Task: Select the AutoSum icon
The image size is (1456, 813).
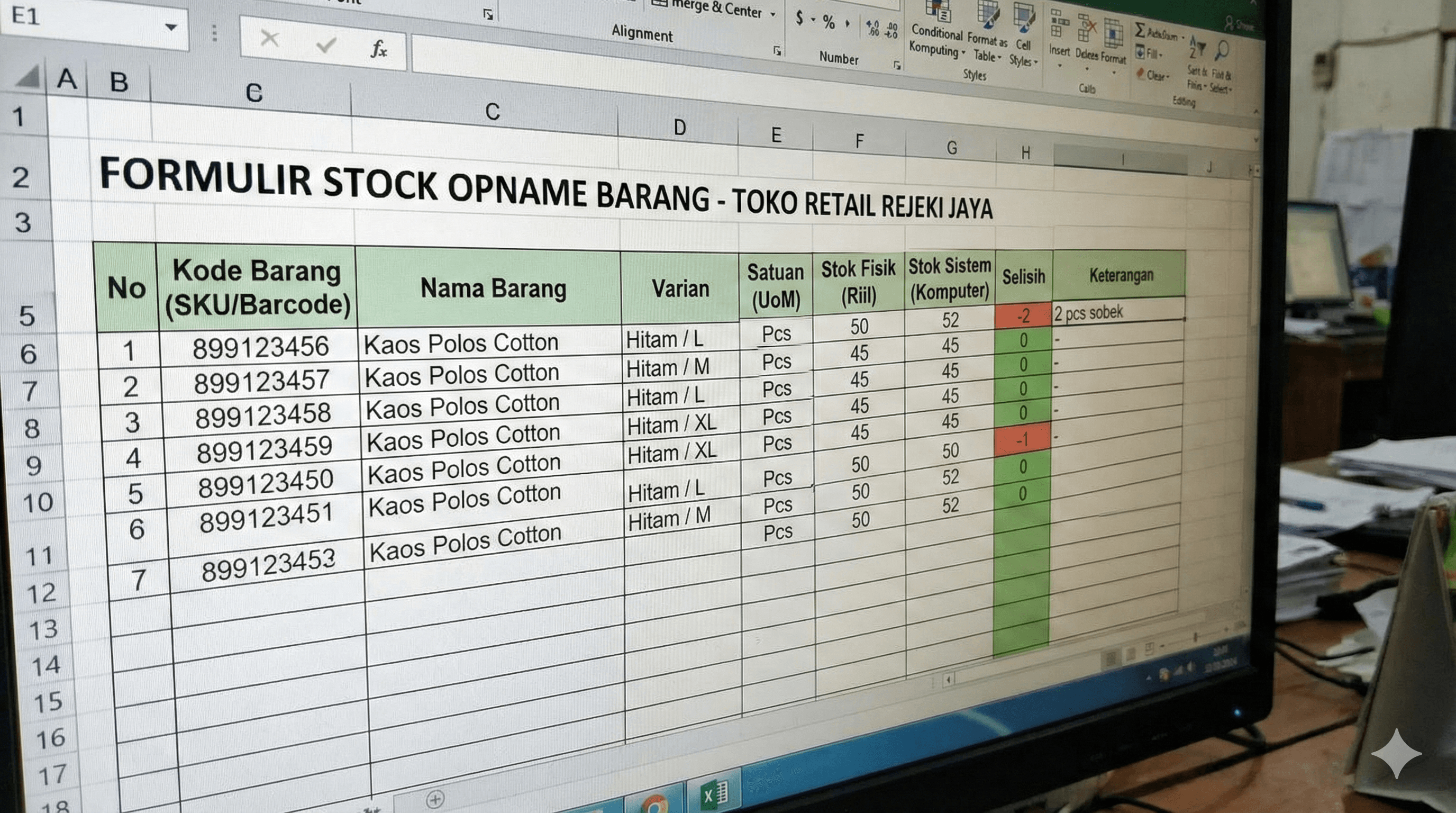Action: [x=1140, y=31]
